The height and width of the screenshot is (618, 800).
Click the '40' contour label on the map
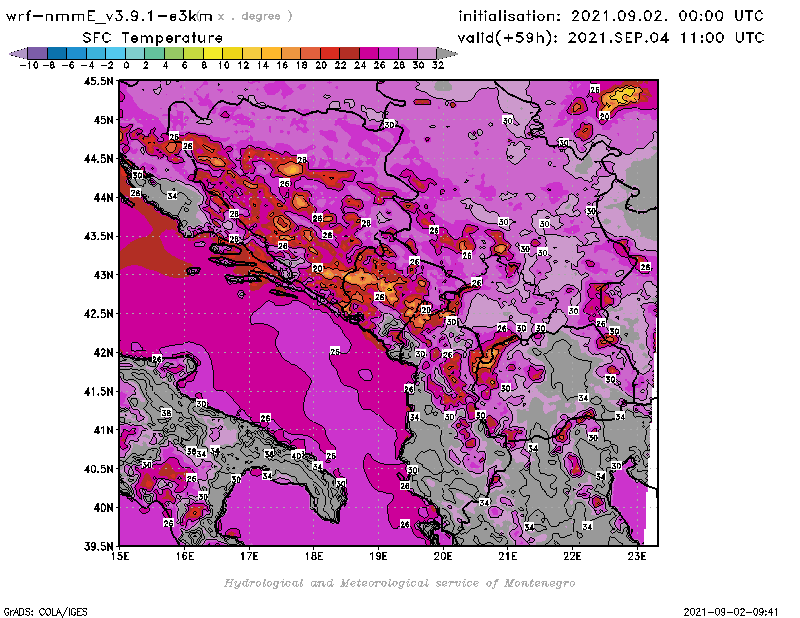pos(296,455)
